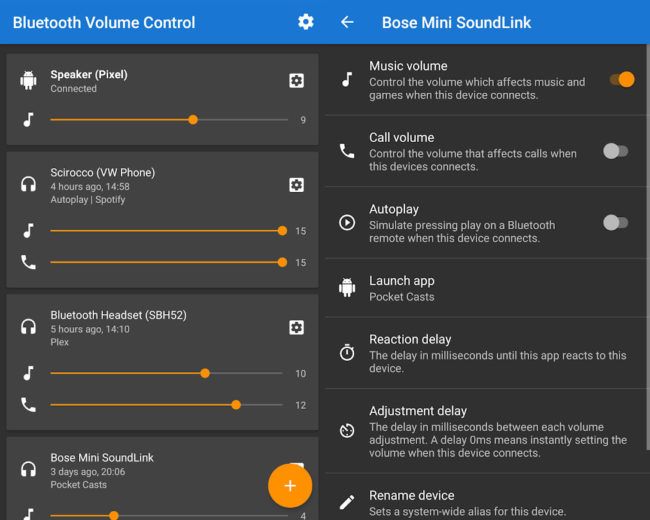Click 'Autoplay | Spotify' text on Scirocco card
The height and width of the screenshot is (520, 650).
[88, 200]
